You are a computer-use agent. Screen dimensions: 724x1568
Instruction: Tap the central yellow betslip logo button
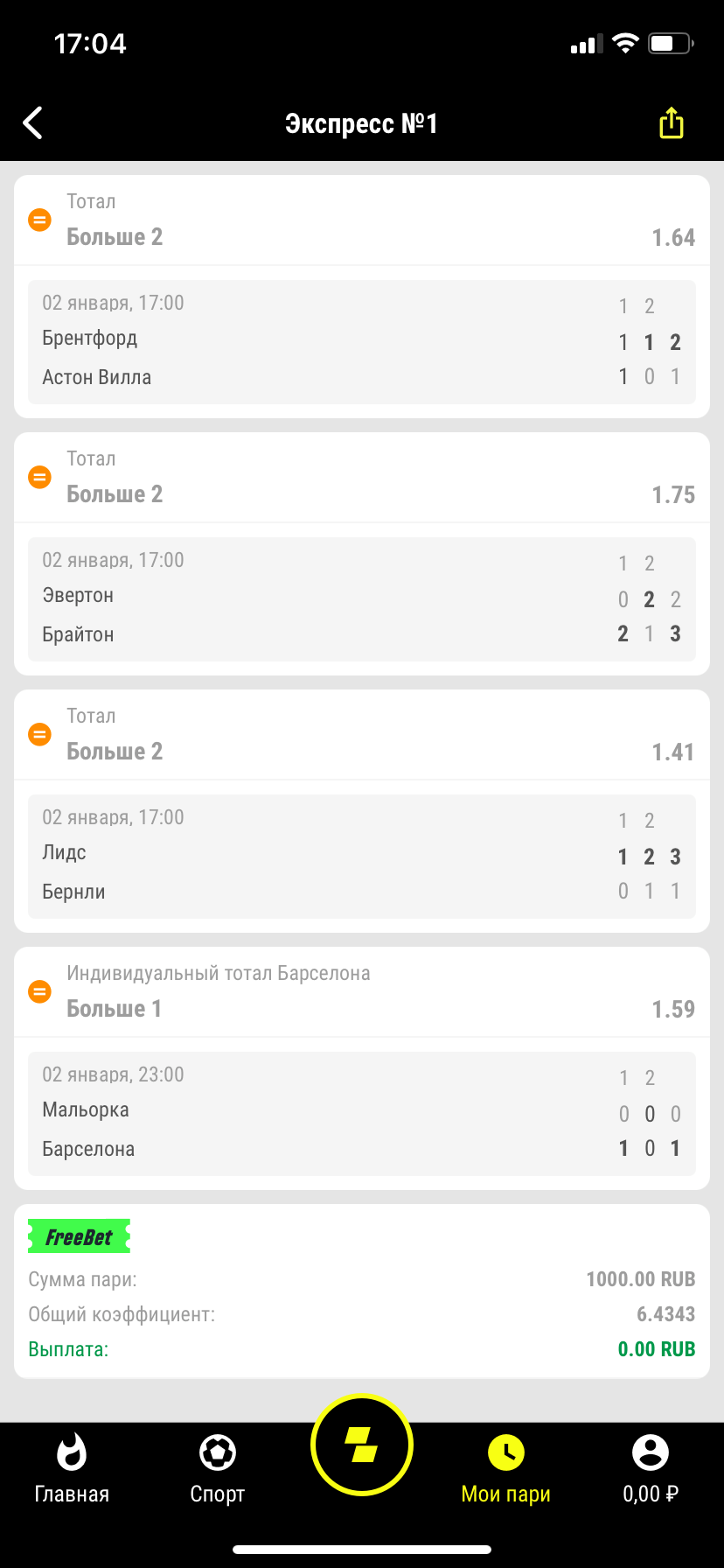pyautogui.click(x=362, y=1445)
